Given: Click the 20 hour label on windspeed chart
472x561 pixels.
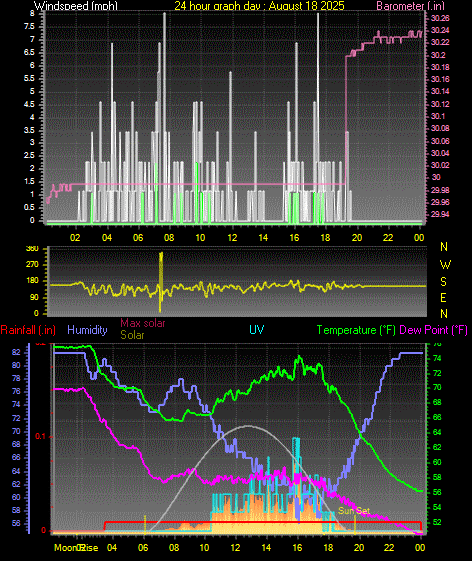Looking at the screenshot, I should [x=357, y=238].
